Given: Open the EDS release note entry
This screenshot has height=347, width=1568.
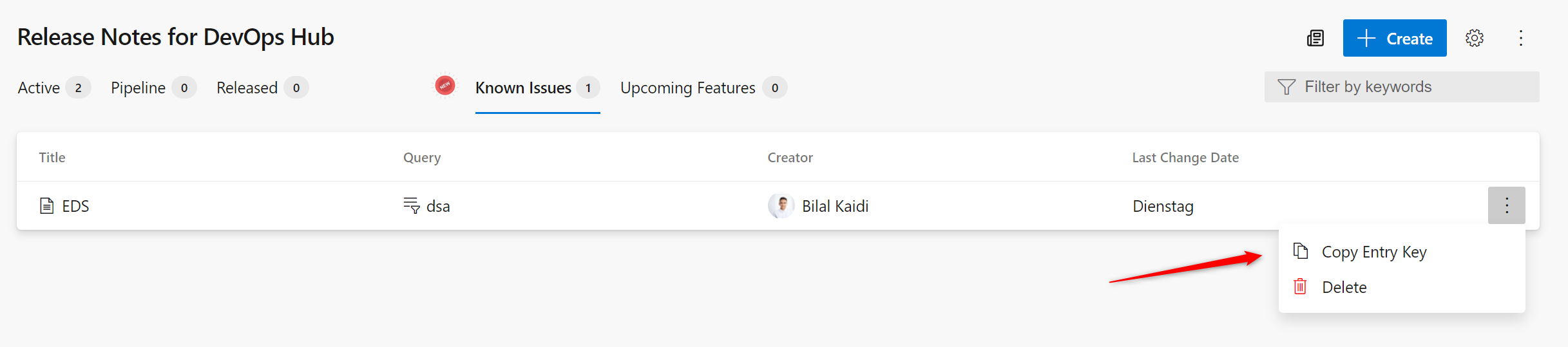Looking at the screenshot, I should pyautogui.click(x=76, y=207).
